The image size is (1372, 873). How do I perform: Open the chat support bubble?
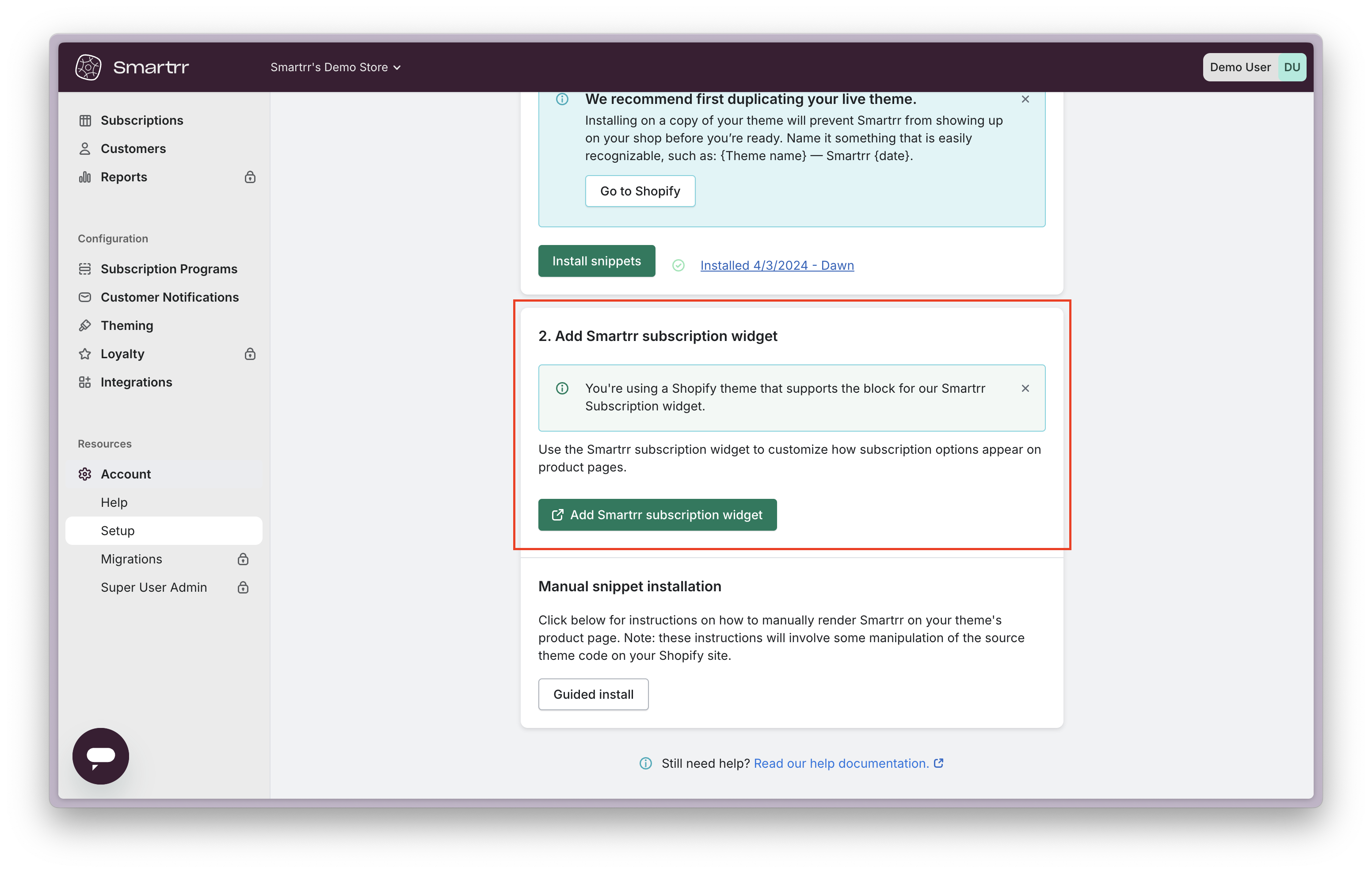(101, 756)
